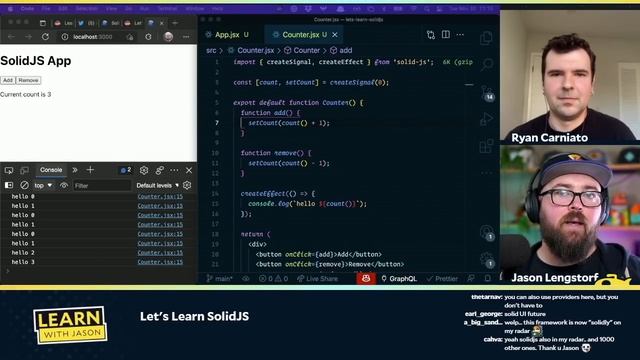Split the VS Code editor
This screenshot has width=640, height=360.
click(x=446, y=35)
